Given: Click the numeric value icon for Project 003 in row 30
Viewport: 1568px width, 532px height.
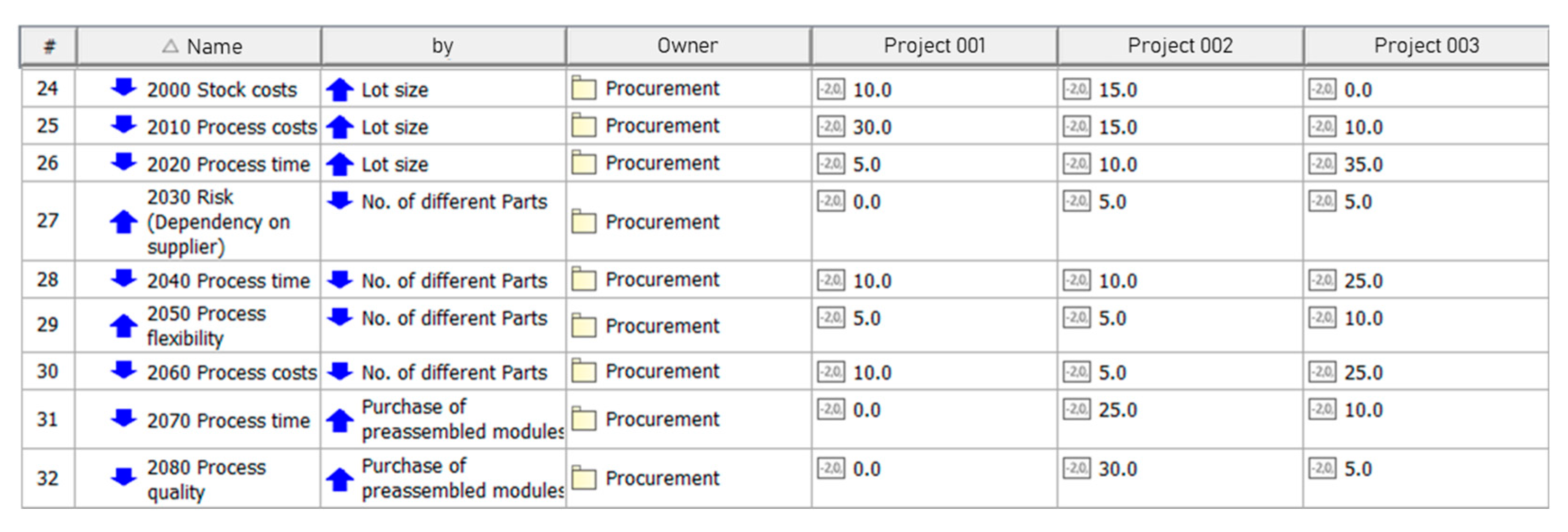Looking at the screenshot, I should (x=1322, y=371).
